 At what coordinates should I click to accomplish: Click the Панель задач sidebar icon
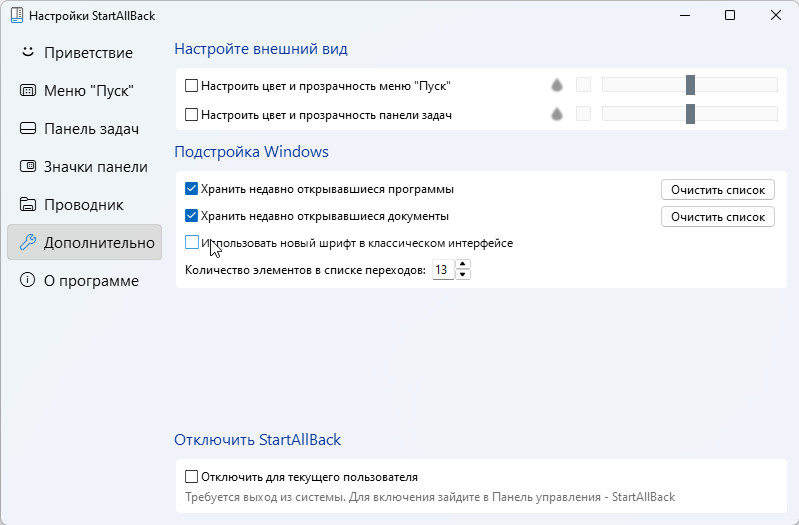28,128
